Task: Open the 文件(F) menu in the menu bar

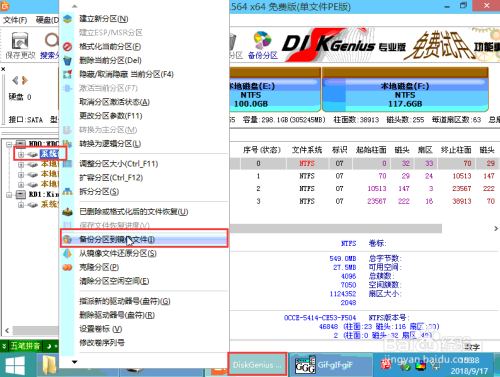Action: click(15, 20)
